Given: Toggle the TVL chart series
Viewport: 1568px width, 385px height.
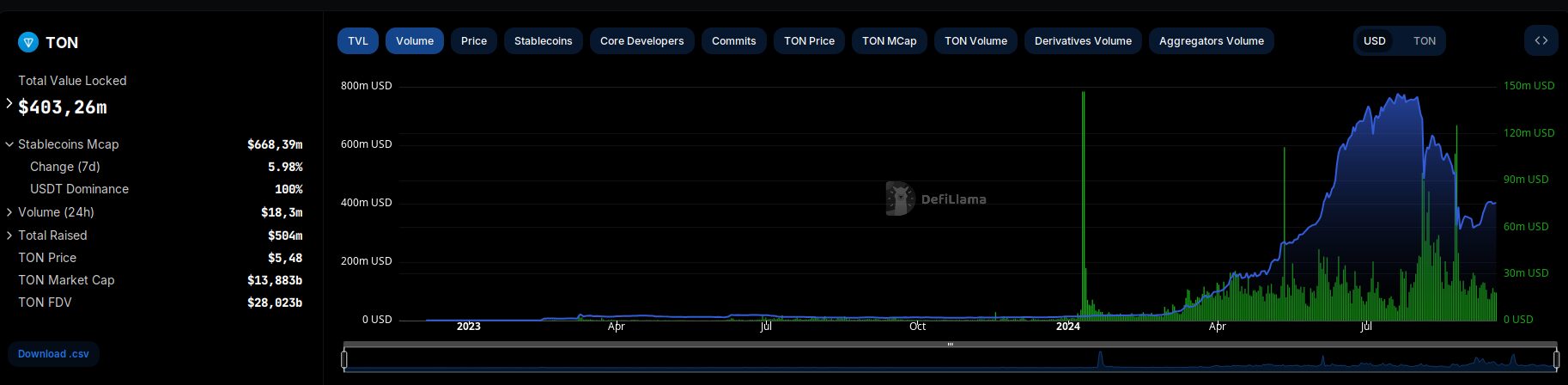Looking at the screenshot, I should pyautogui.click(x=358, y=40).
